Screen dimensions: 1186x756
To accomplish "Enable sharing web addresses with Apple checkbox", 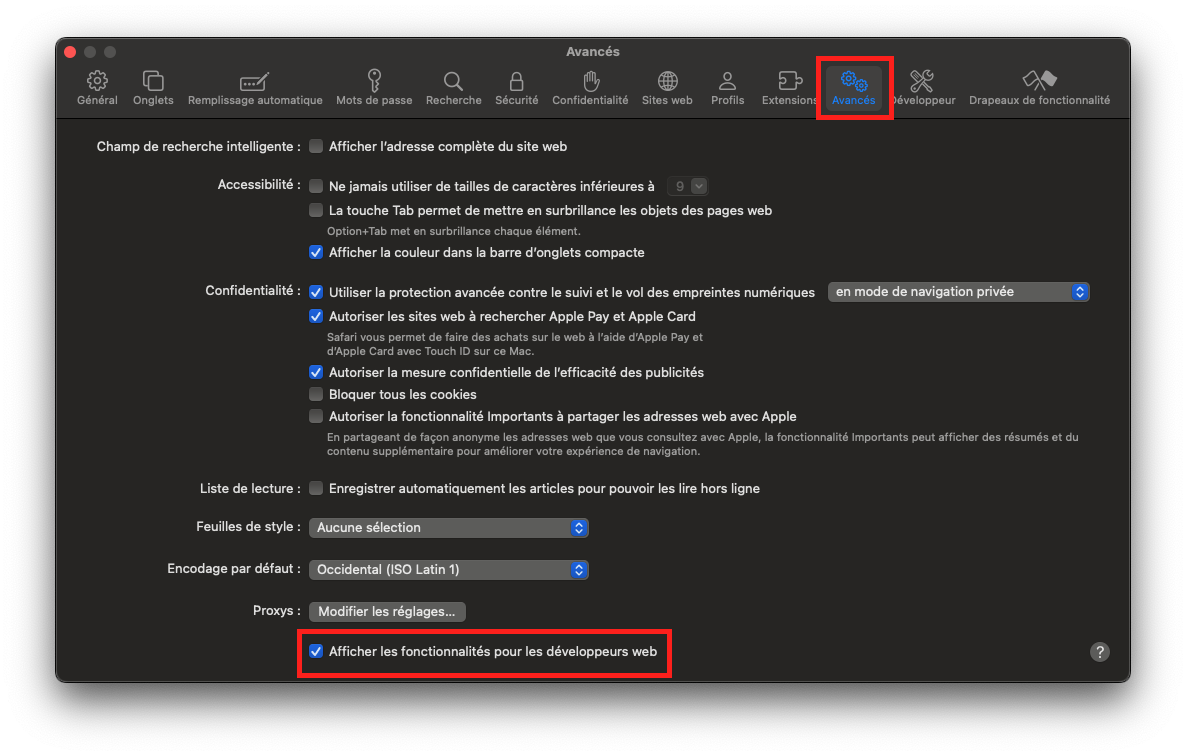I will pos(316,416).
